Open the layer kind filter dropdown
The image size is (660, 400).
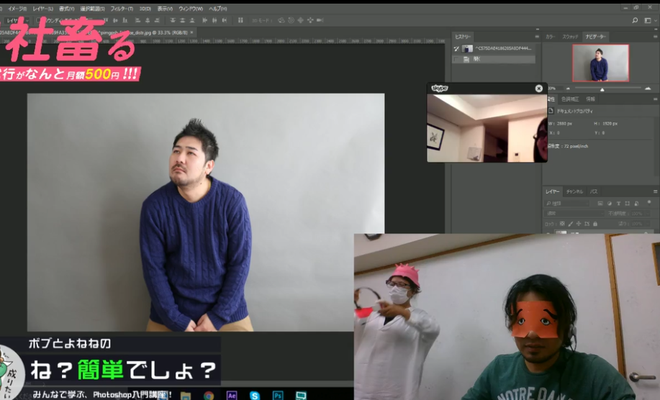pyautogui.click(x=563, y=203)
